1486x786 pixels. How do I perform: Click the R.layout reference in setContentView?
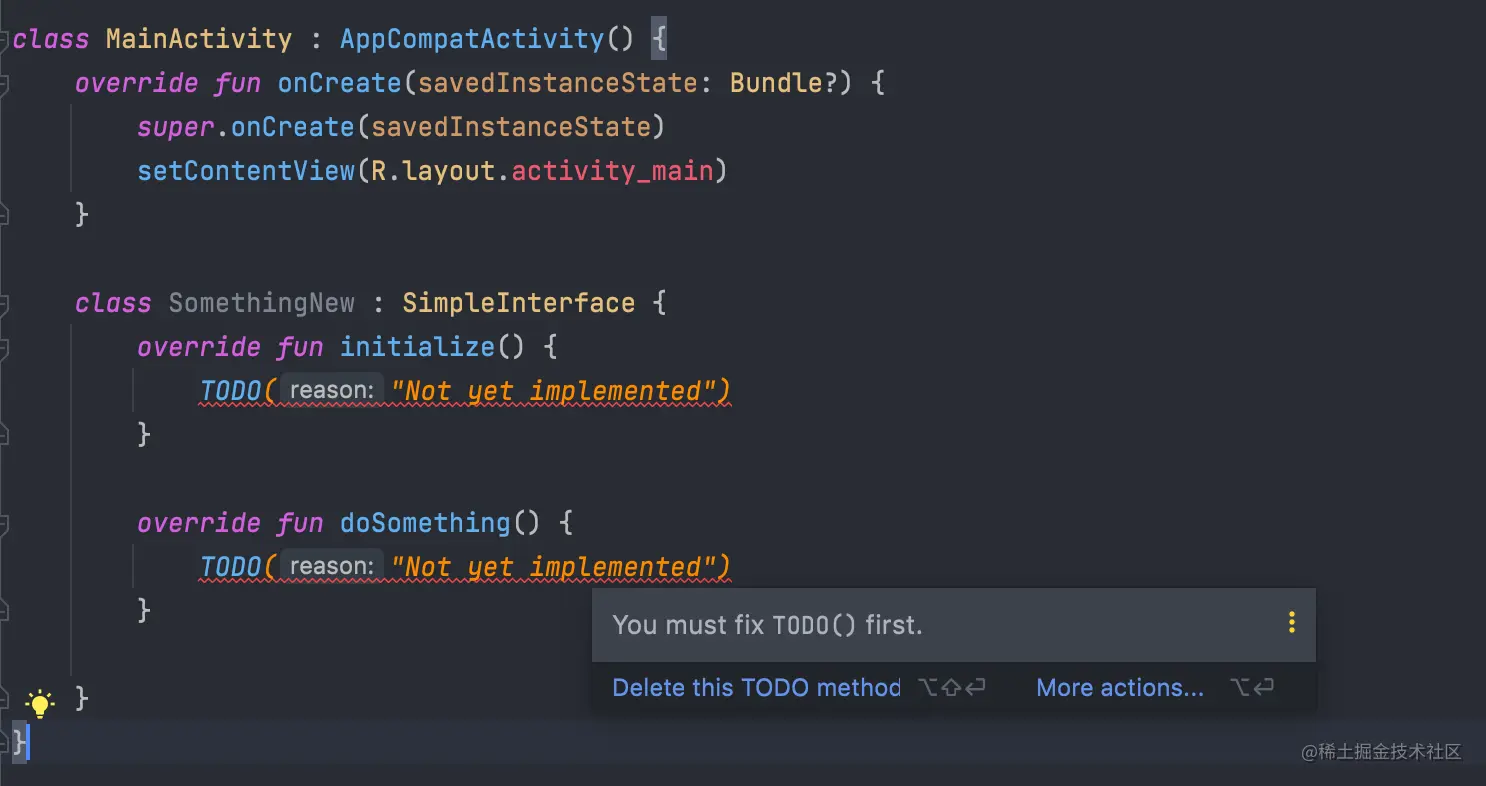433,171
